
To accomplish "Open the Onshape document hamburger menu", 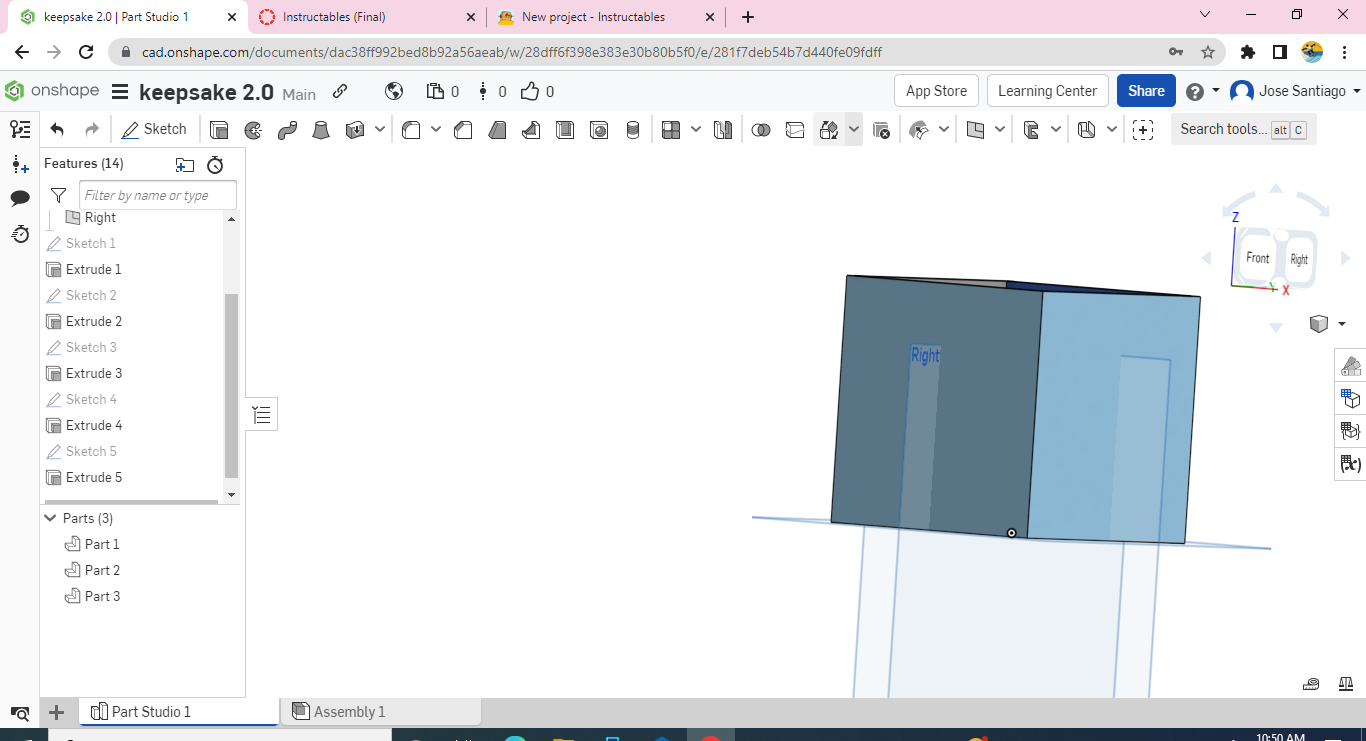I will (120, 92).
